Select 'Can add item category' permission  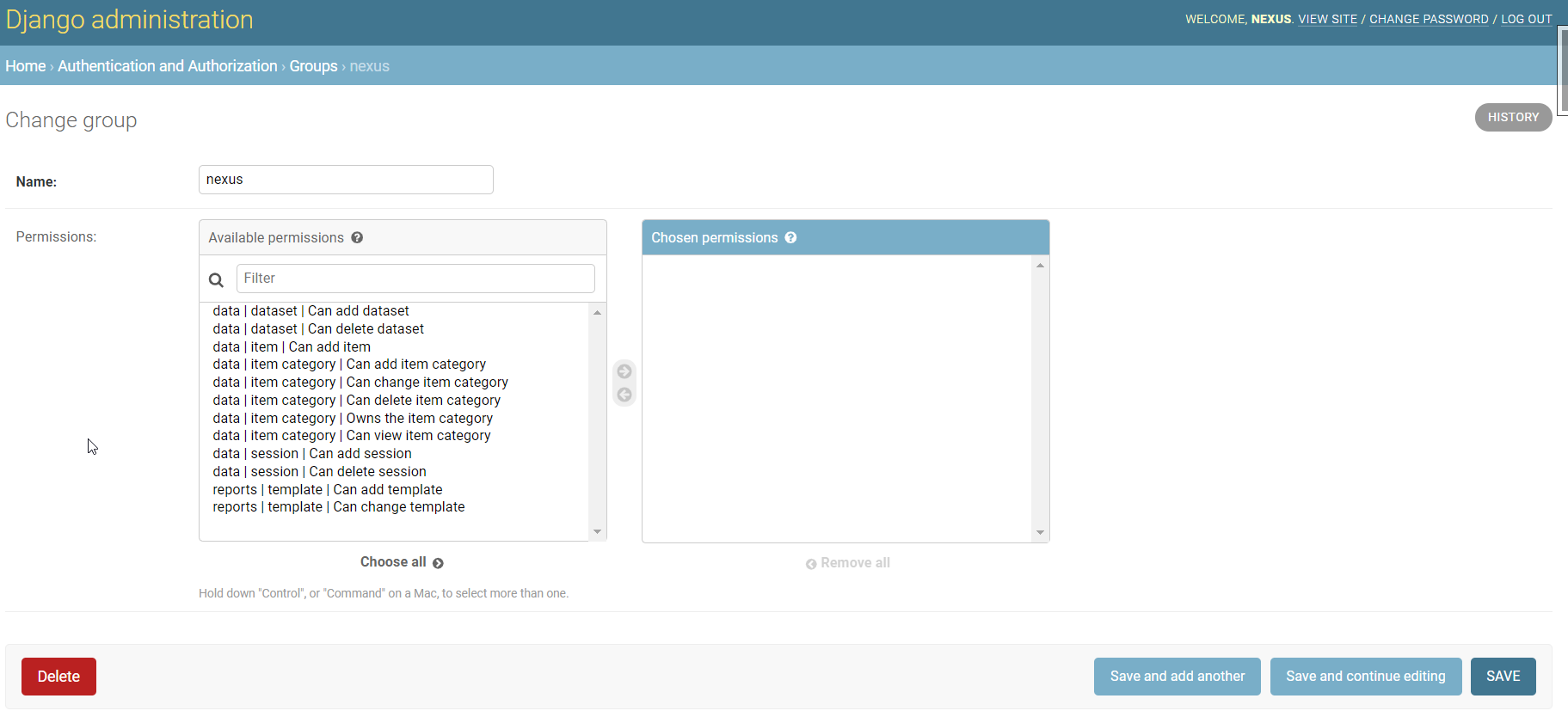point(396,365)
